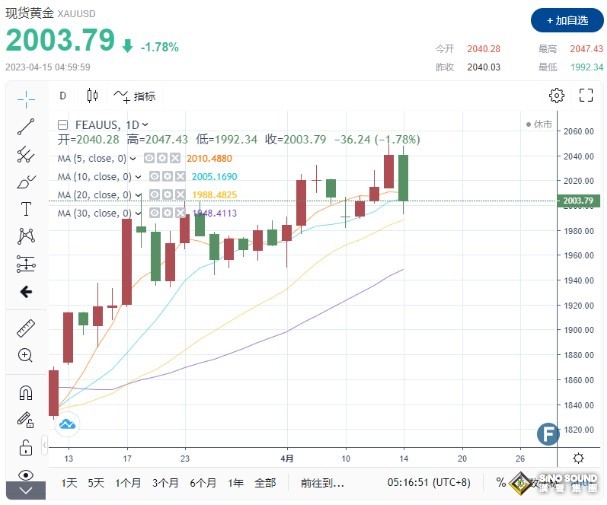Select the crosshair cursor tool
Viewport: 607px width, 505px height.
coord(25,97)
